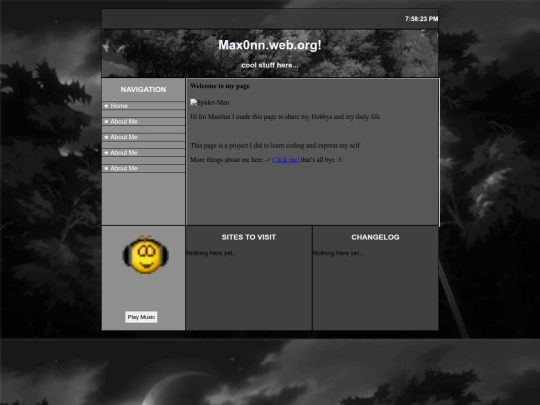Click the Play Music button
540x405 pixels.
pyautogui.click(x=141, y=317)
